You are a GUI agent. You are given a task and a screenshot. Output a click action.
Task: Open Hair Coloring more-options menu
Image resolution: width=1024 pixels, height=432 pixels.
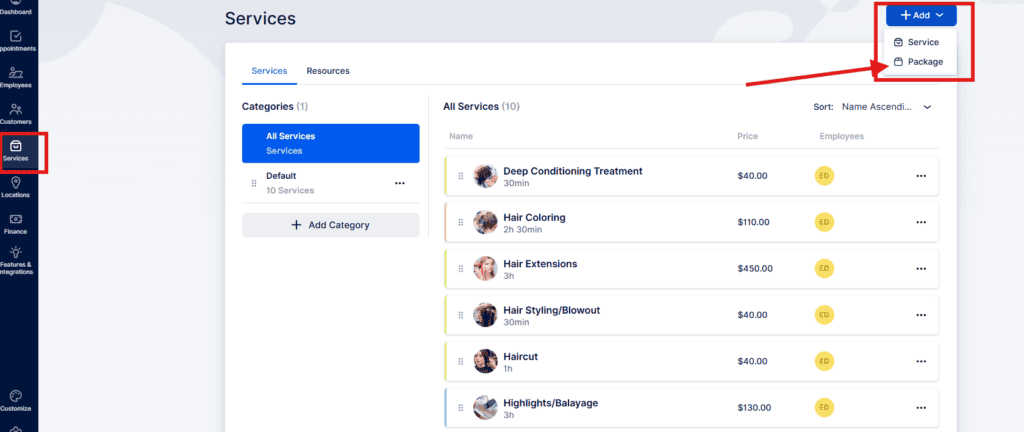coord(921,223)
